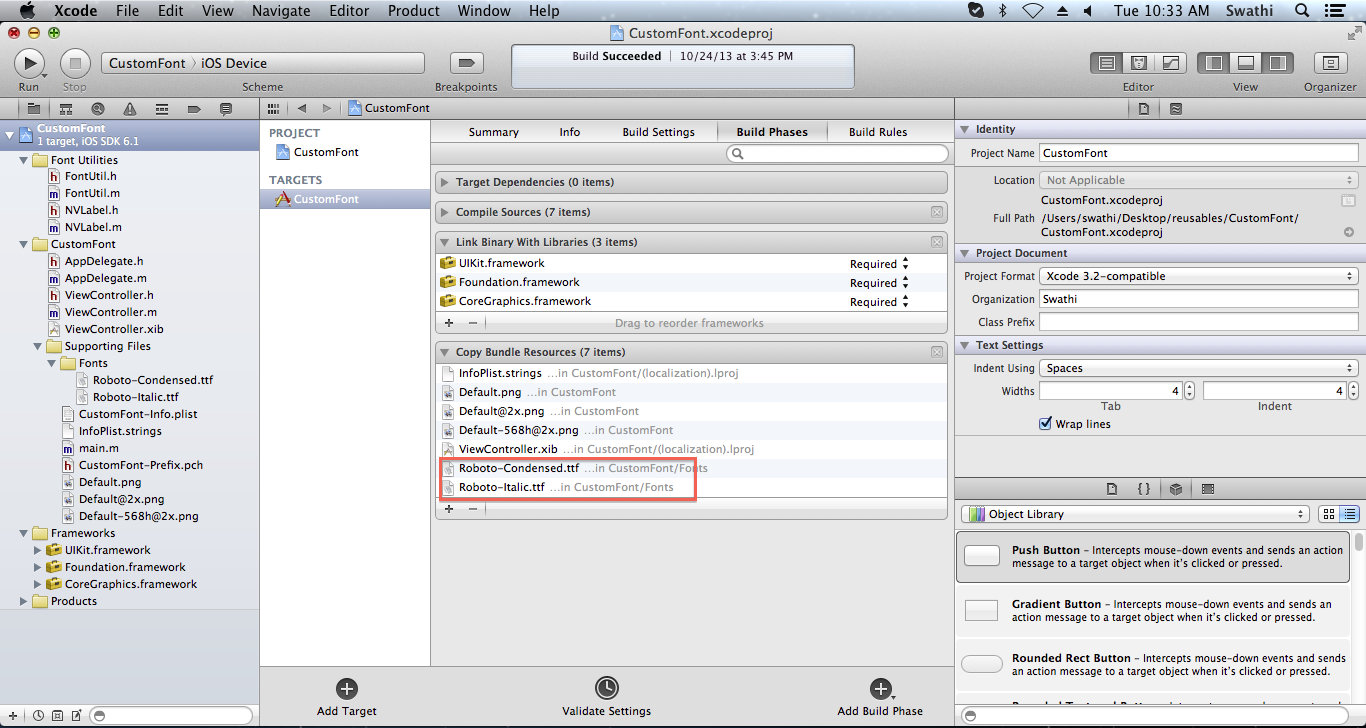Viewport: 1366px width, 728px height.
Task: Click the Indent width stepper
Action: tap(1353, 391)
